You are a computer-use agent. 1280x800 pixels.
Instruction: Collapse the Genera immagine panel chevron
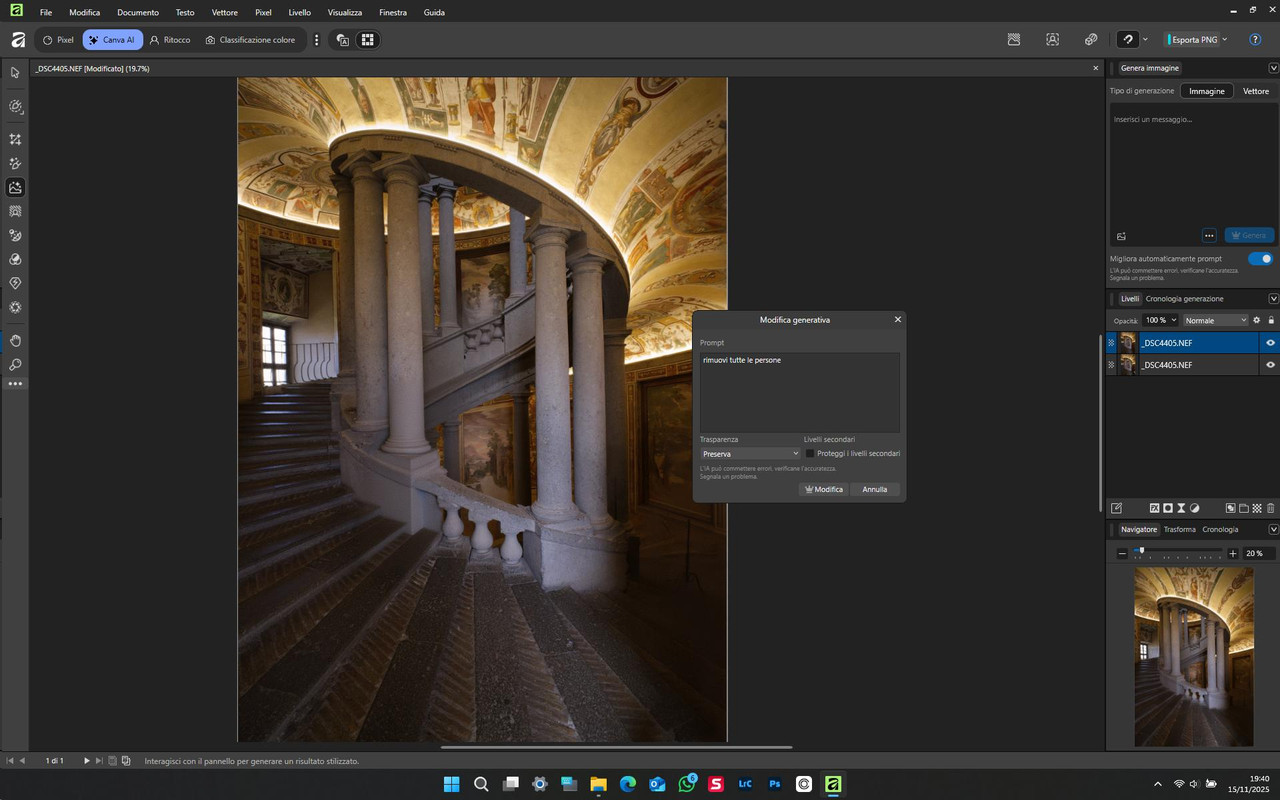1273,68
